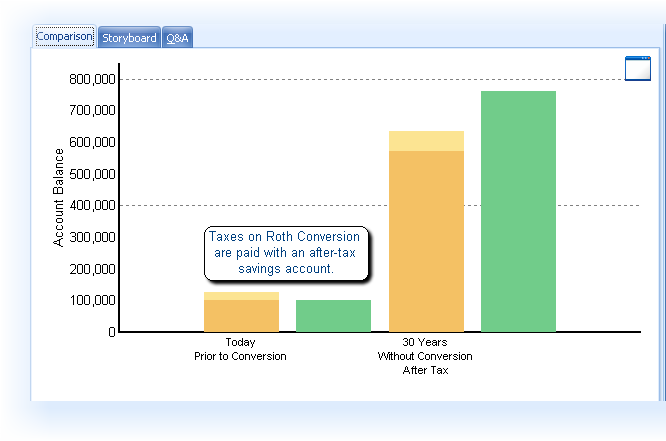Click the 200,000 axis value
Viewport: 666px width, 441px height.
coord(89,269)
